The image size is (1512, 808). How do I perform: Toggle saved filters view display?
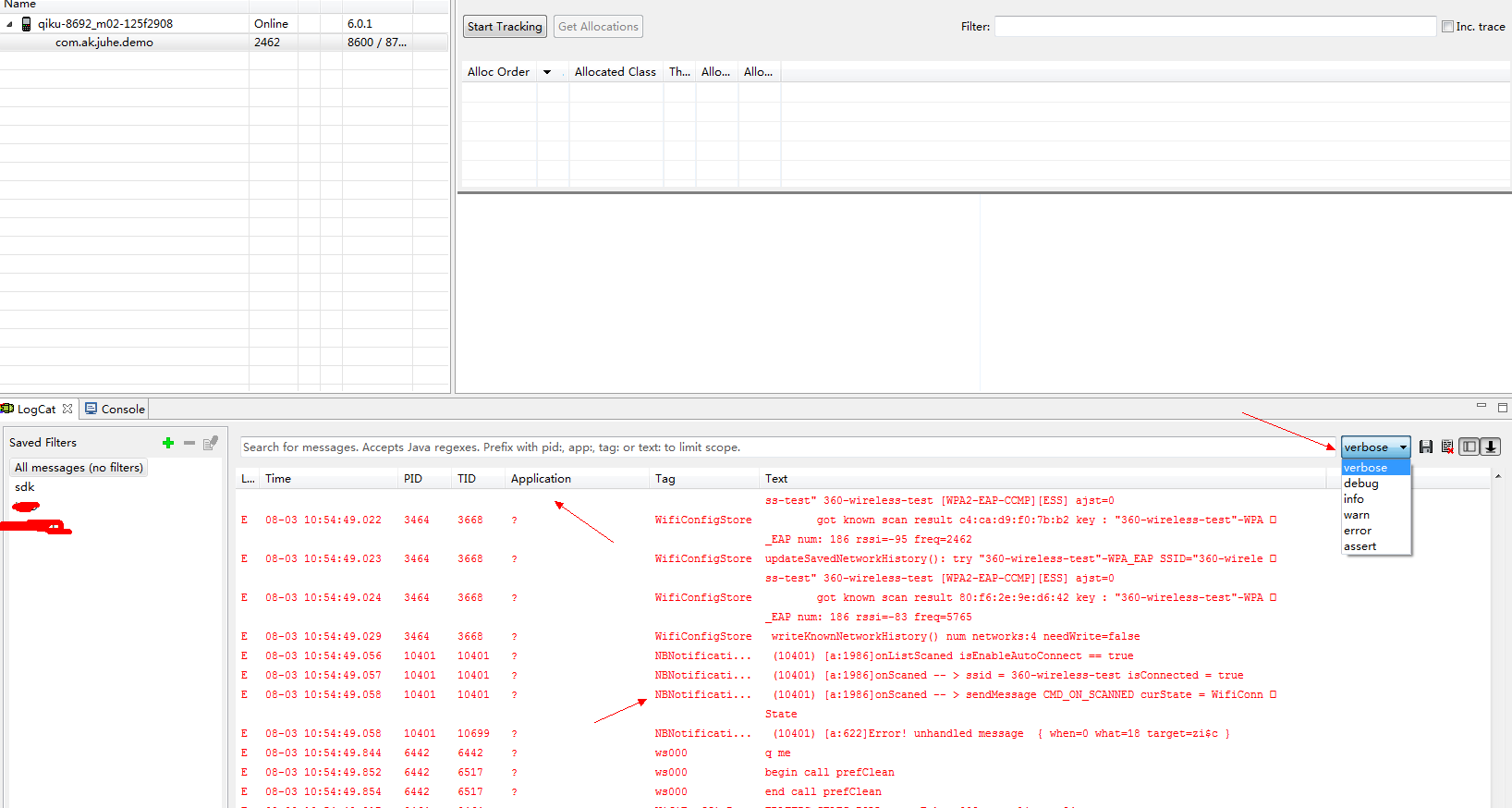click(x=1469, y=447)
